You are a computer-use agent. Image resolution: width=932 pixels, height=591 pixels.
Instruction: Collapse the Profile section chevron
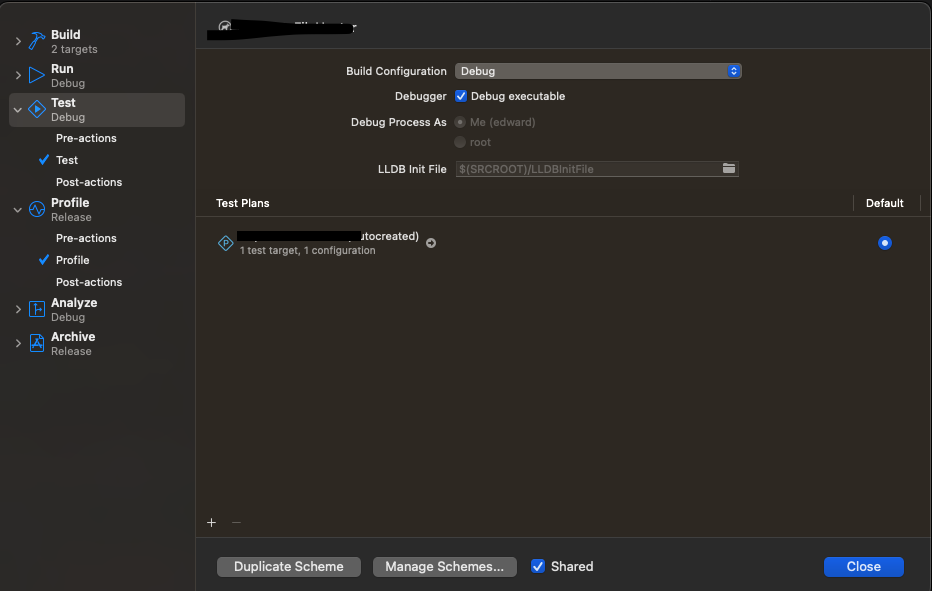click(18, 209)
